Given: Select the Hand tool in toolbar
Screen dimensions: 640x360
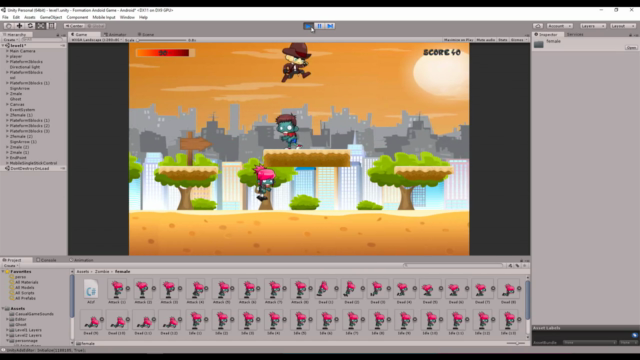Looking at the screenshot, I should 9,26.
